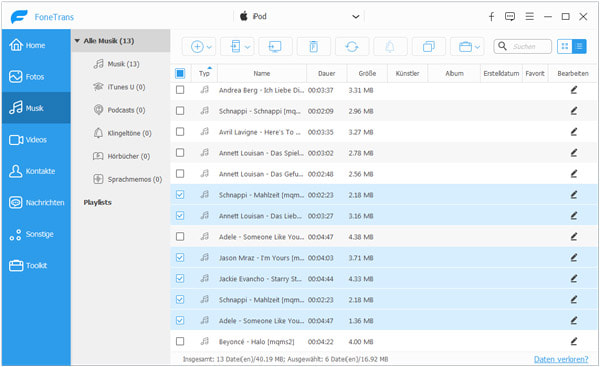Open the feedback chat icon
The width and height of the screenshot is (600, 367).
pos(510,16)
